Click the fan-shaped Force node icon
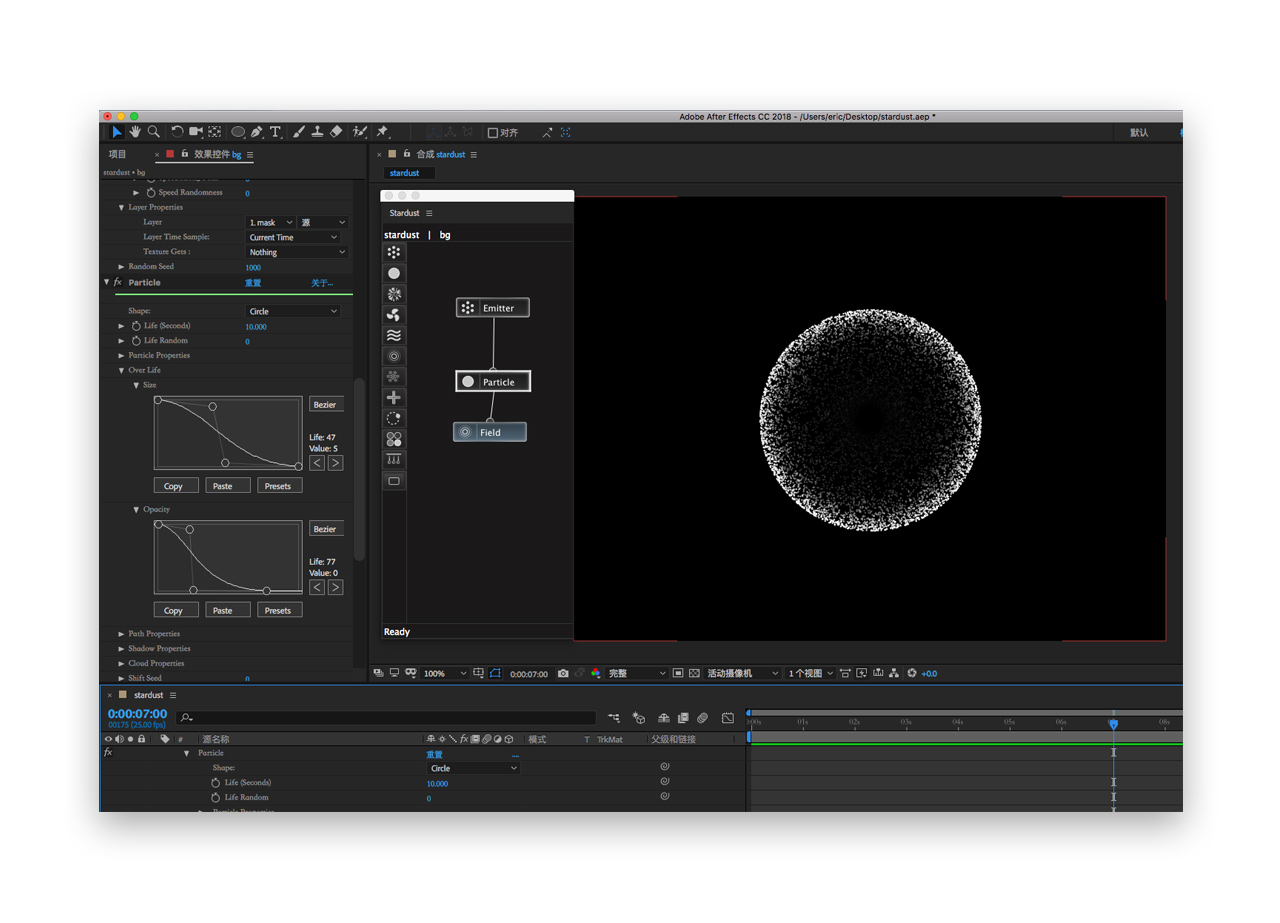1280x923 pixels. coord(394,315)
